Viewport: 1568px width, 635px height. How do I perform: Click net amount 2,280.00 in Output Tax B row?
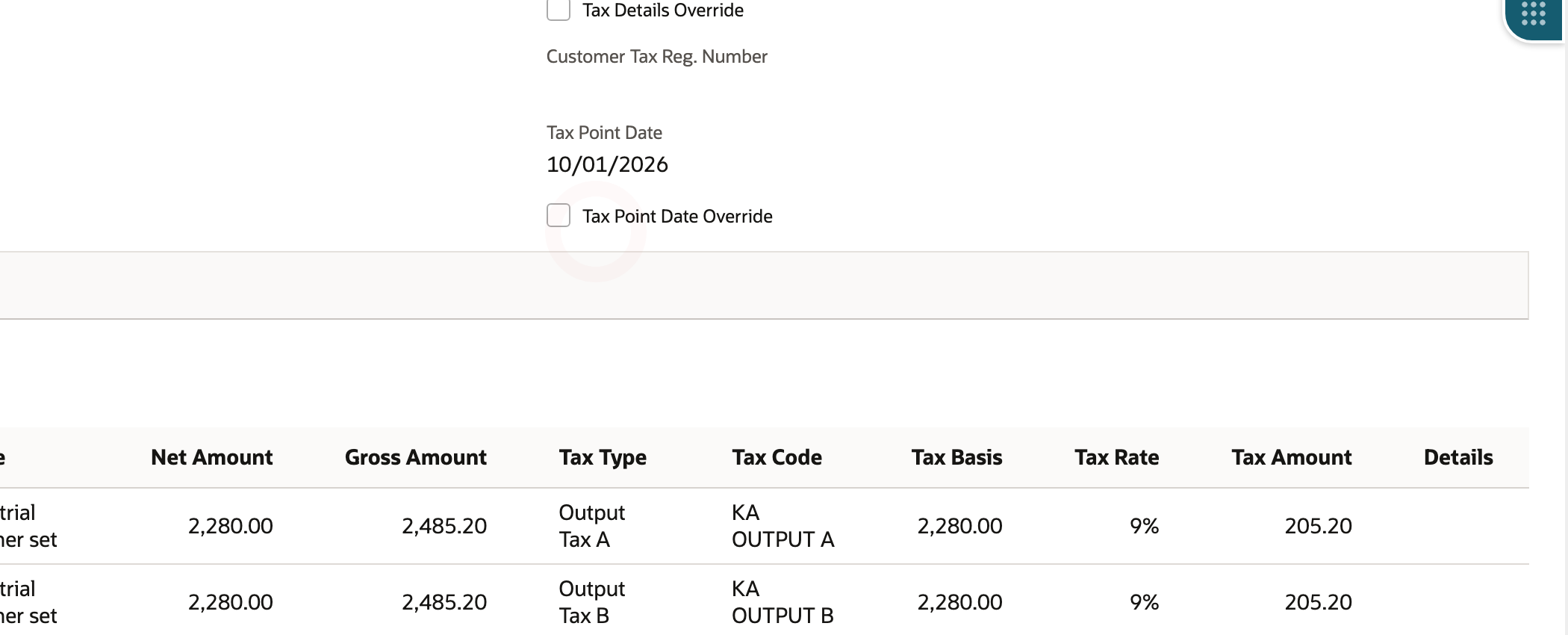[230, 602]
